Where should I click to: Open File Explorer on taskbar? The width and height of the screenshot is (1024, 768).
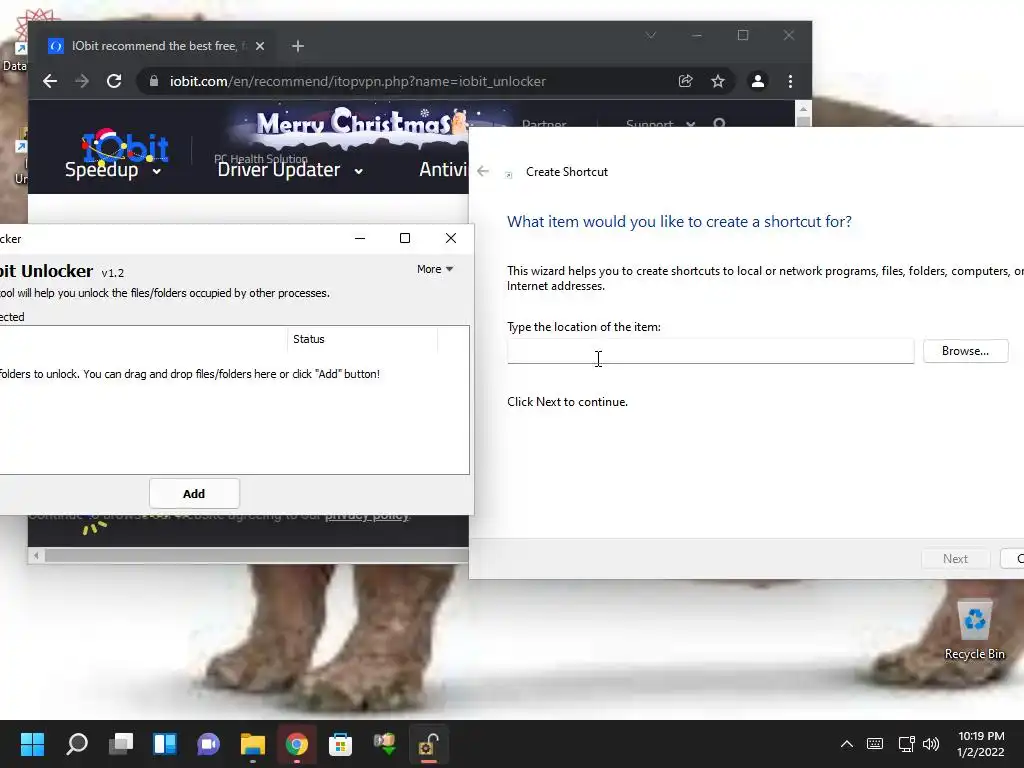[x=253, y=744]
